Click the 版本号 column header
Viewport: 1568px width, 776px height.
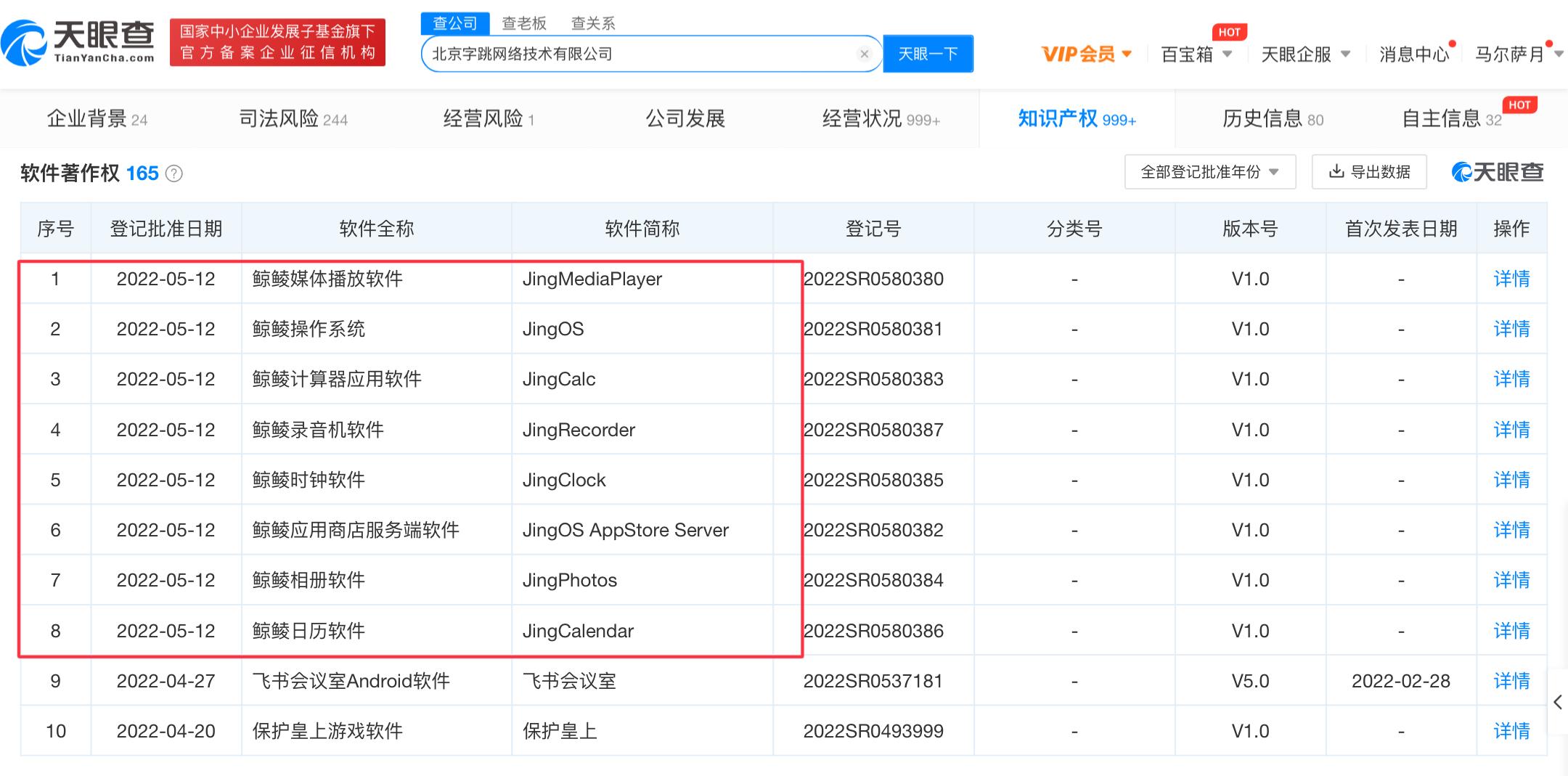[x=1250, y=229]
